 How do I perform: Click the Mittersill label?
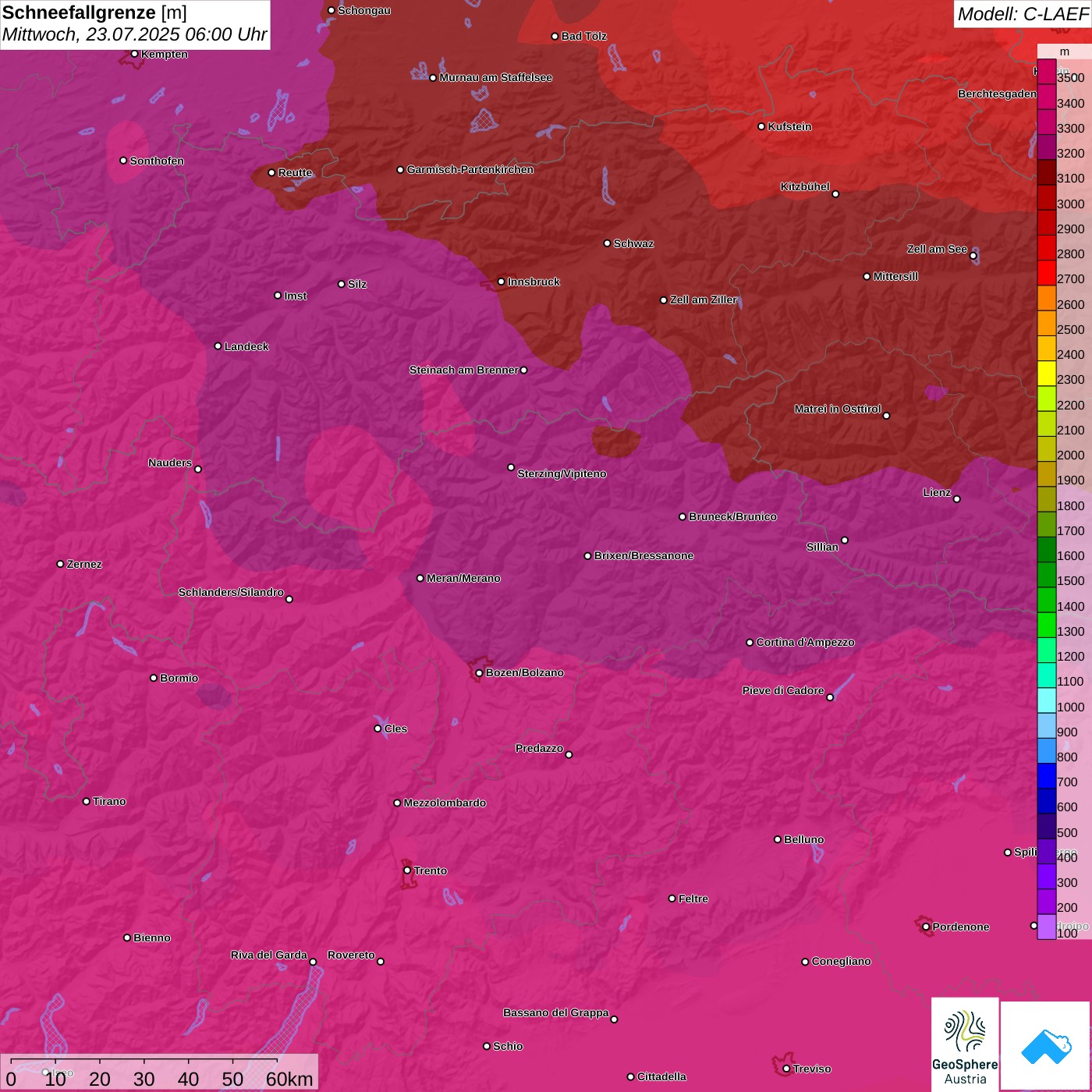coord(895,276)
